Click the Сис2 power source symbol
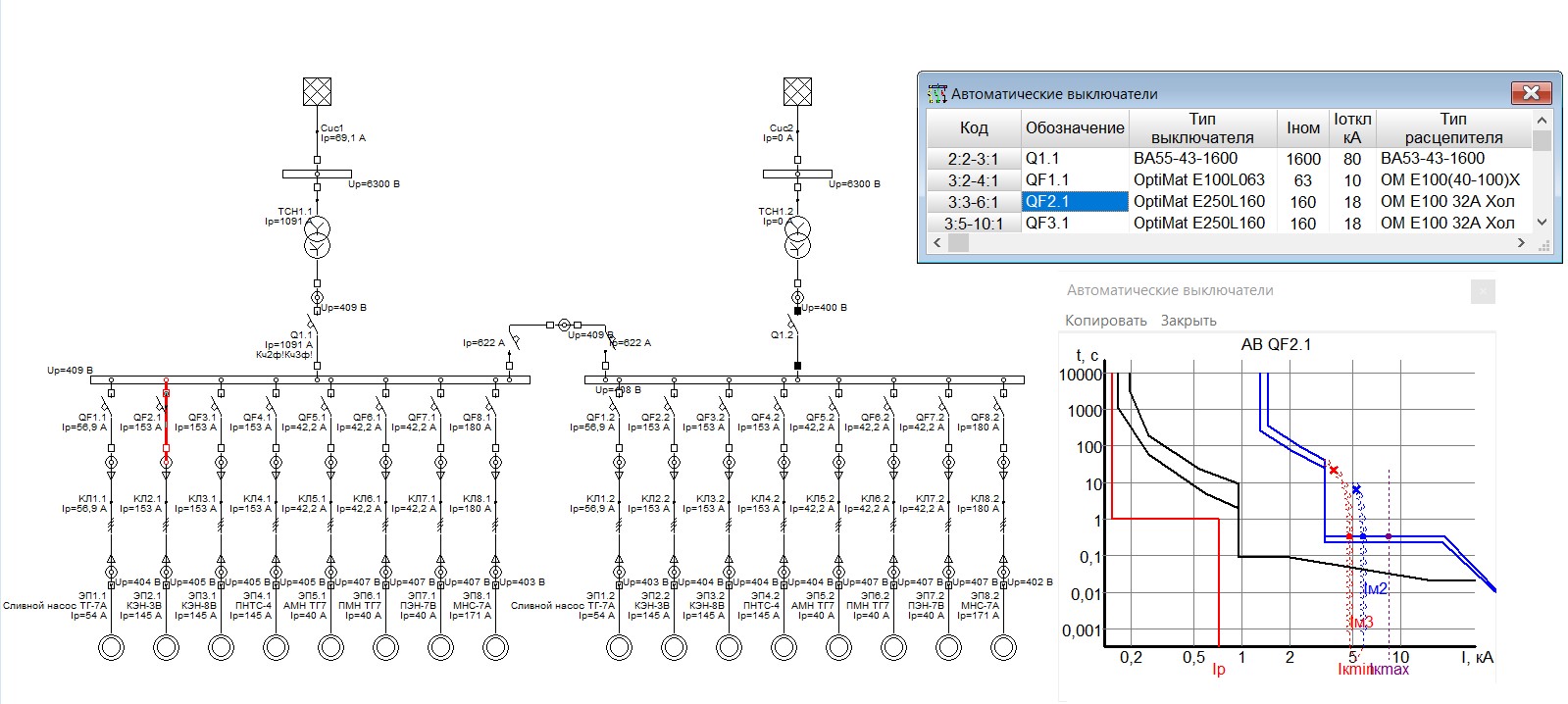The height and width of the screenshot is (704, 1568). (x=797, y=92)
